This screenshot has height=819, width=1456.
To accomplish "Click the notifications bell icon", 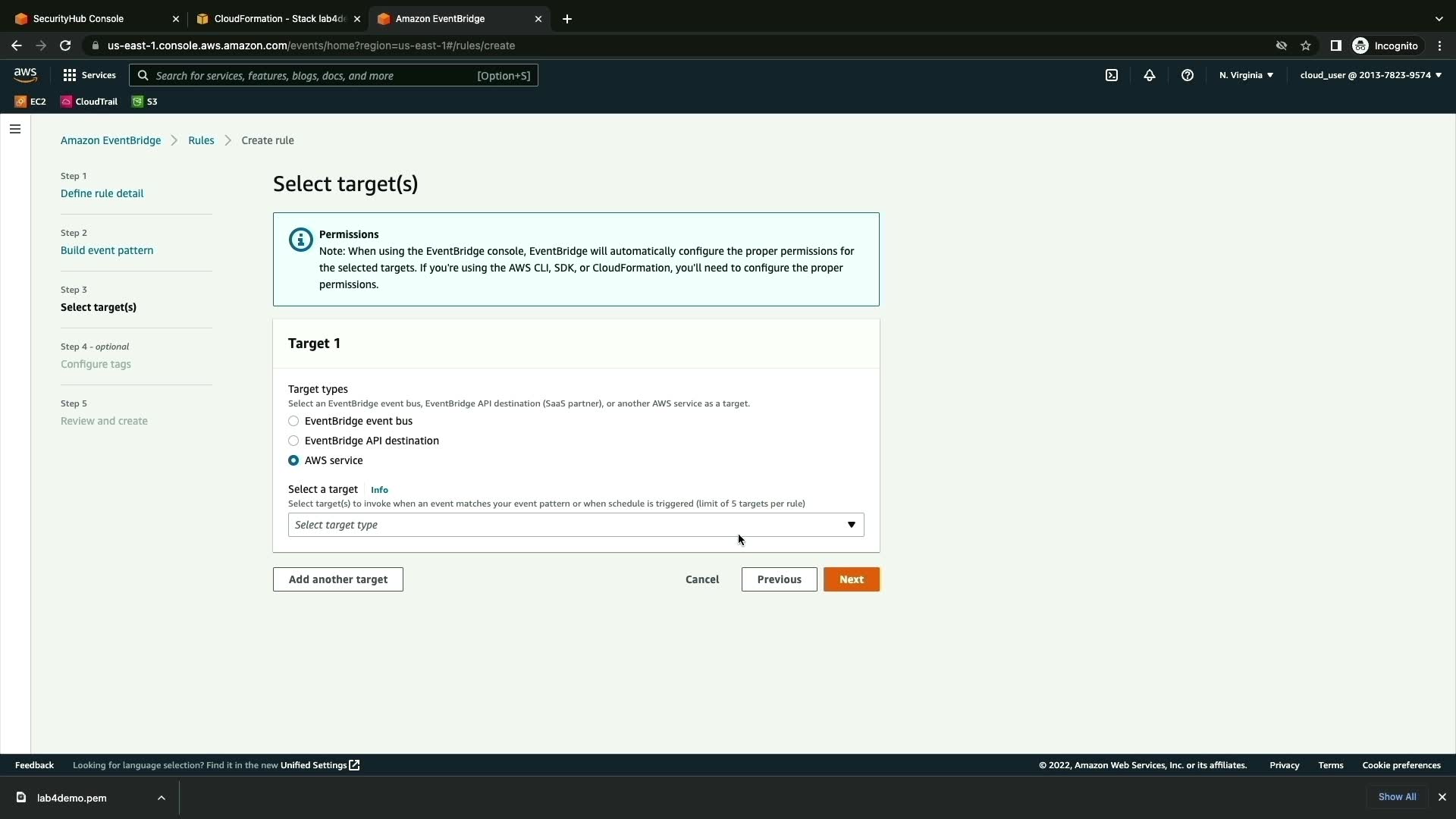I will (1149, 75).
